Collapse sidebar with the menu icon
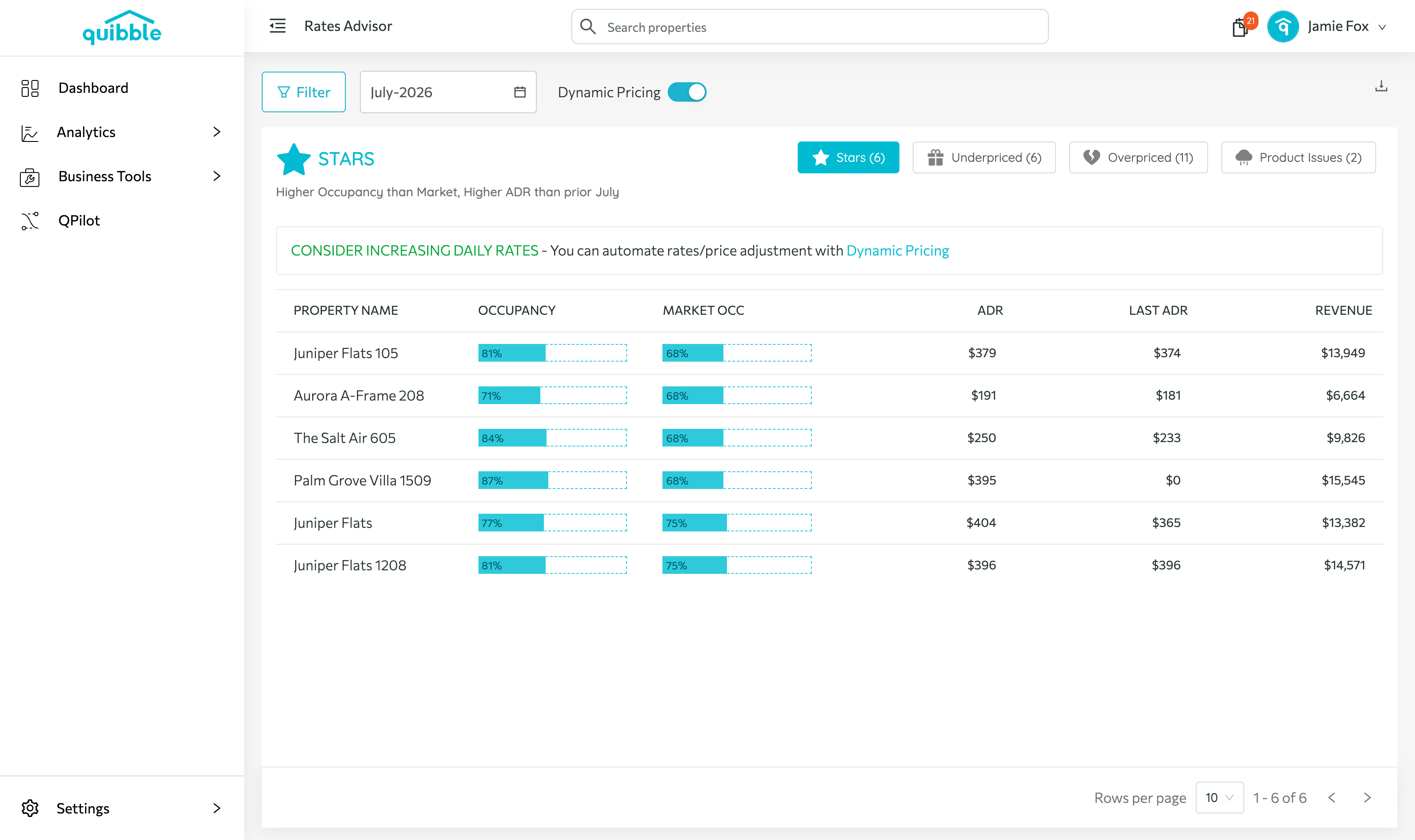 [x=277, y=26]
